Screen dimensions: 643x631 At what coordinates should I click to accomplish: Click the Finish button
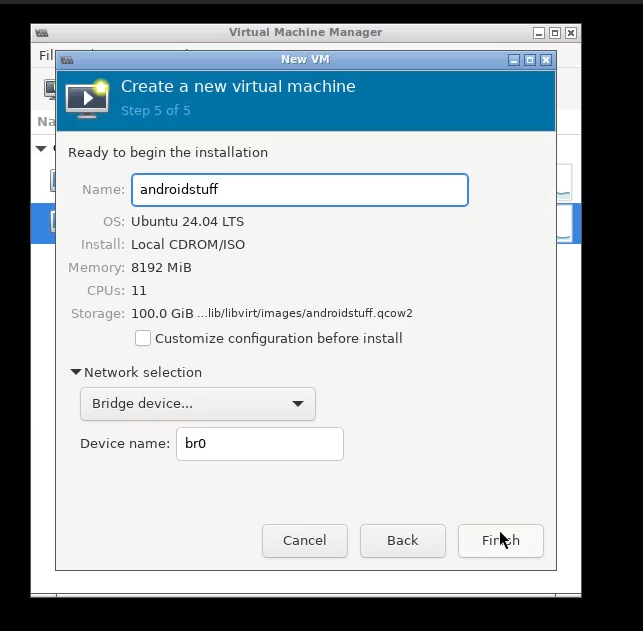(501, 540)
